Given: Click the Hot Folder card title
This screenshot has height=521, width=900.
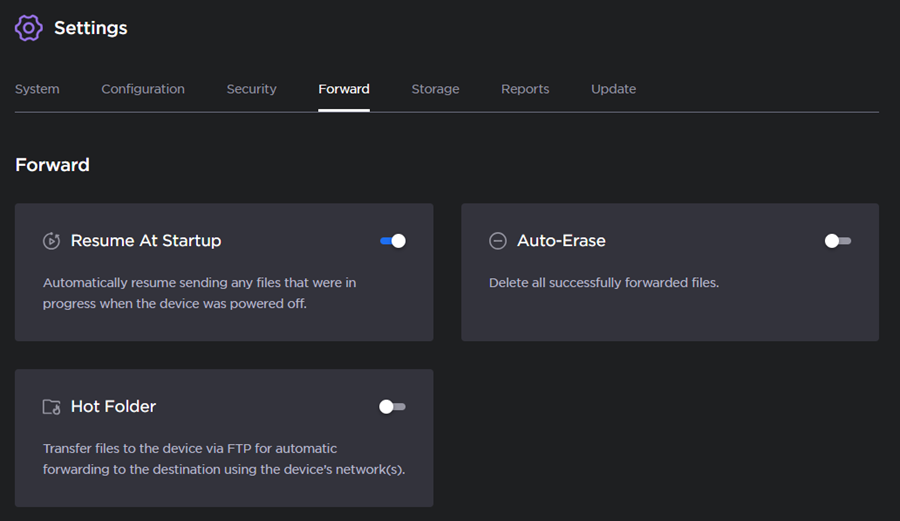Looking at the screenshot, I should (x=113, y=407).
